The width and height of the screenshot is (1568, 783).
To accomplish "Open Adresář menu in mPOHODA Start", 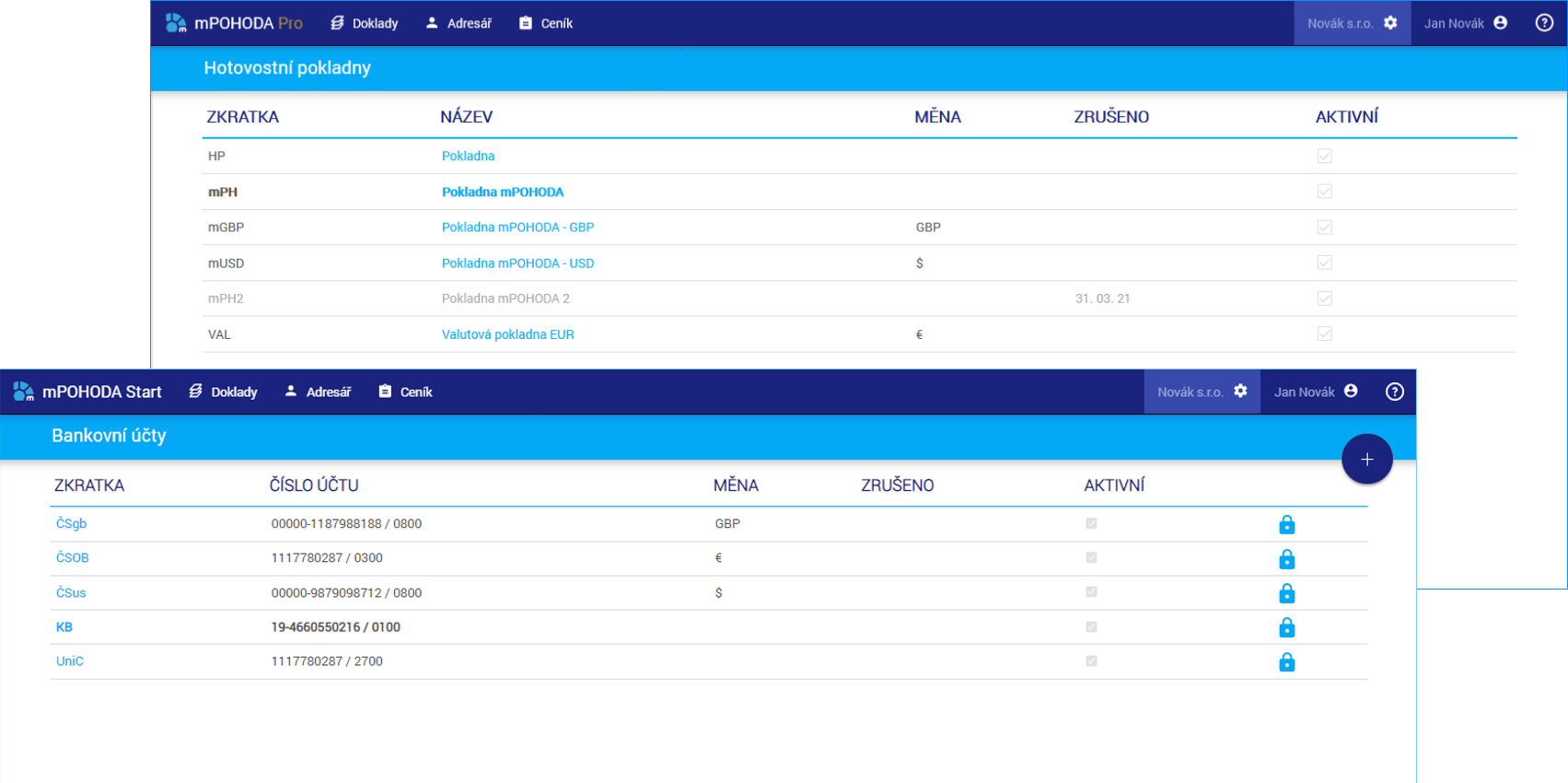I will (318, 391).
